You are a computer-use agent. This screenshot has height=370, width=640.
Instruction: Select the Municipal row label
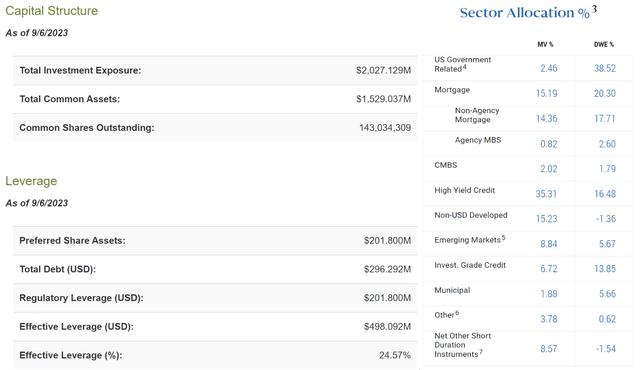tap(452, 290)
